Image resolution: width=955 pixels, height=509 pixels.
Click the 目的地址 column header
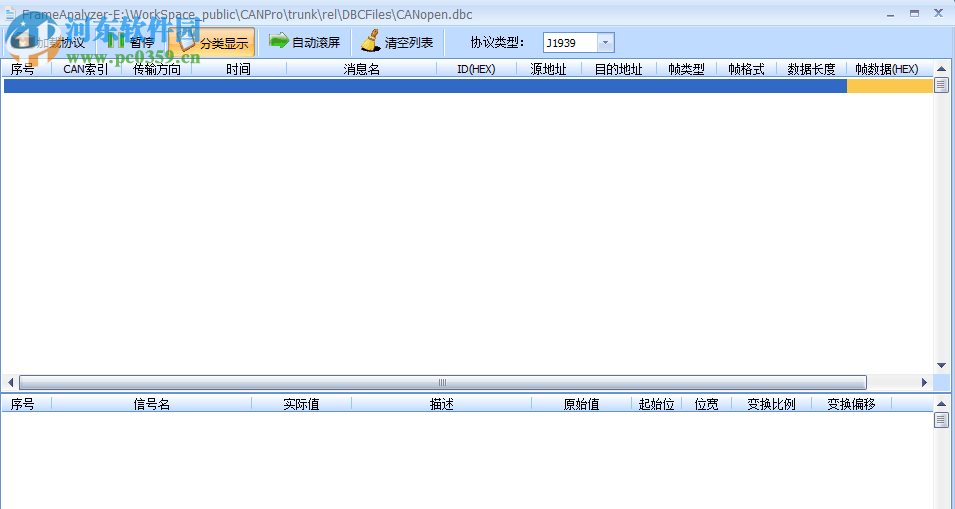point(619,69)
